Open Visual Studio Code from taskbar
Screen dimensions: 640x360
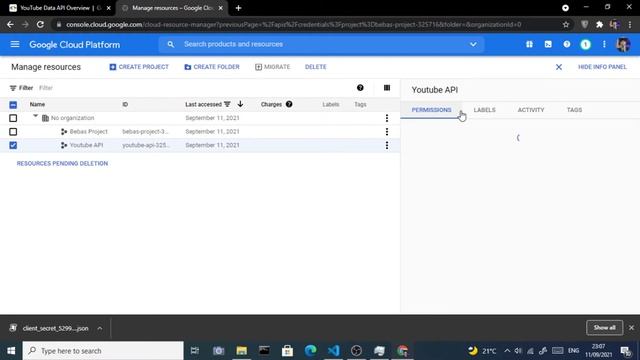333,351
